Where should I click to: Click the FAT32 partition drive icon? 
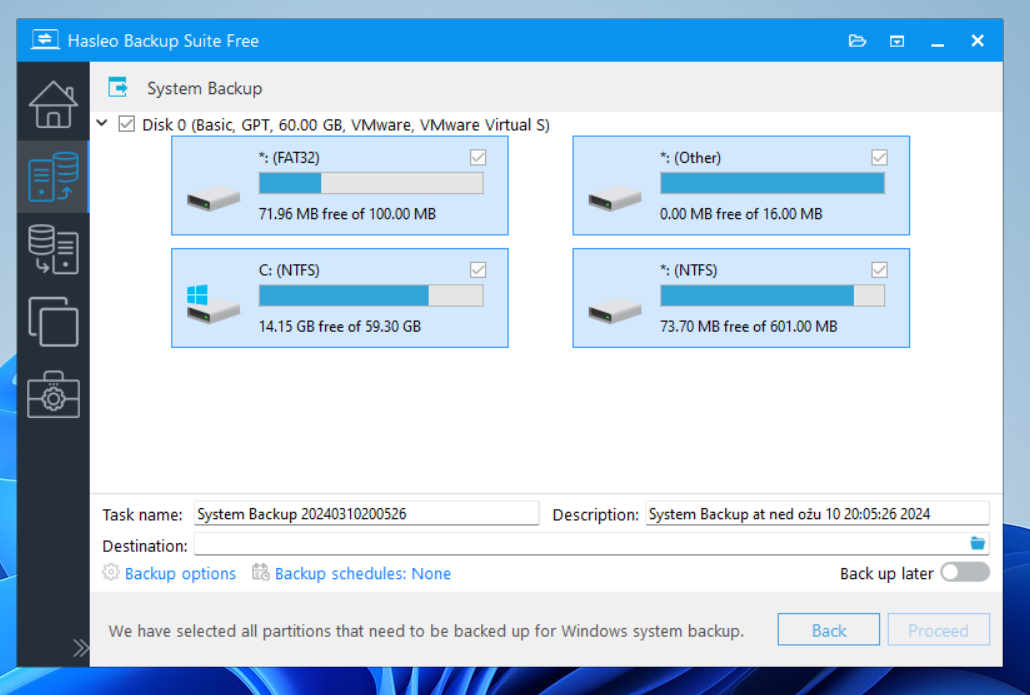(213, 198)
